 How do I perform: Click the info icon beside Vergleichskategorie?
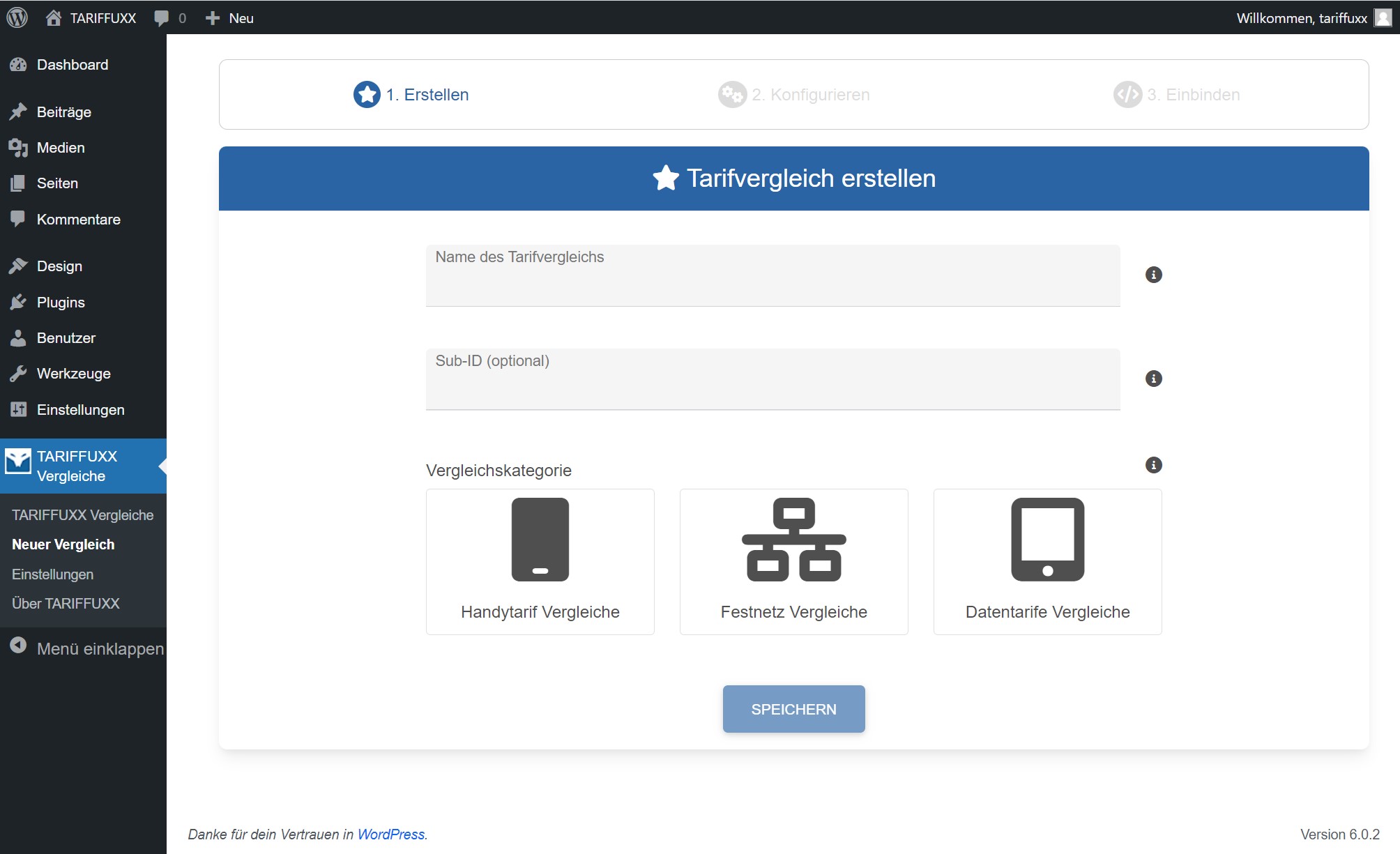pos(1154,465)
